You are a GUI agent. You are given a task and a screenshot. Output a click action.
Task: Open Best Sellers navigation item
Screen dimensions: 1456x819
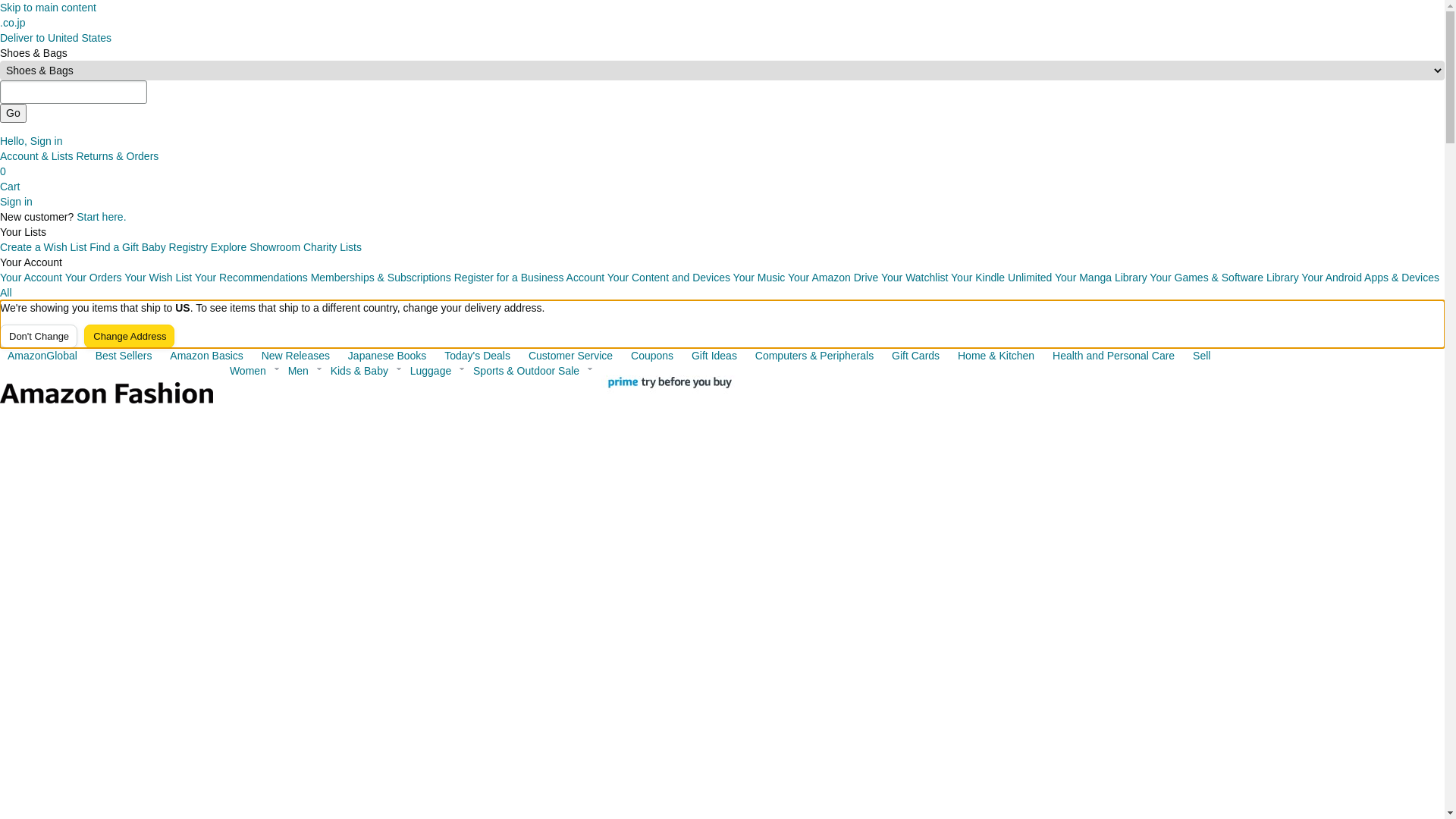124,356
